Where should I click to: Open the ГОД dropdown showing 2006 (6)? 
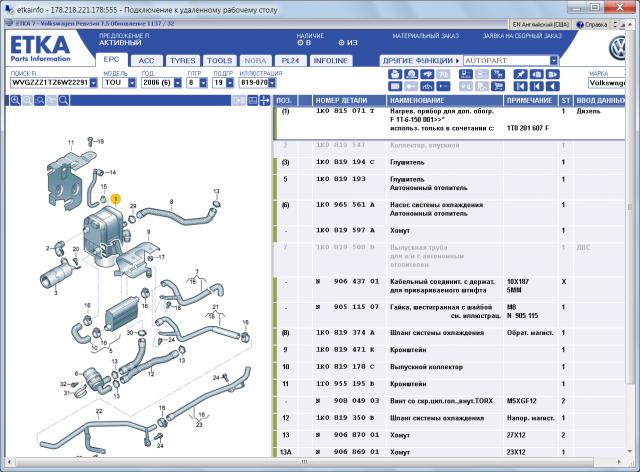[x=178, y=82]
